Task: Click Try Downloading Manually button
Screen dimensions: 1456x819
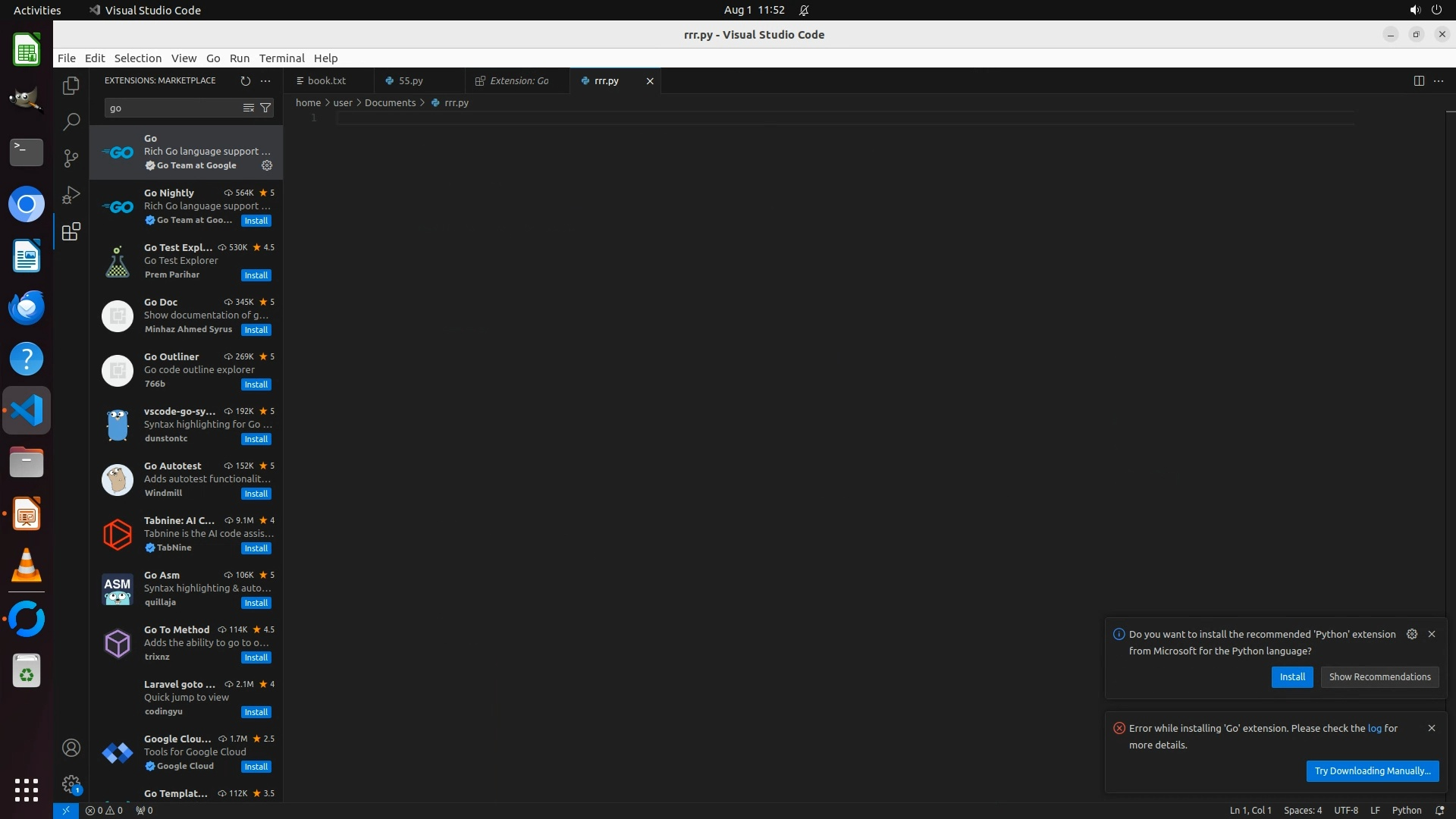Action: [1372, 770]
